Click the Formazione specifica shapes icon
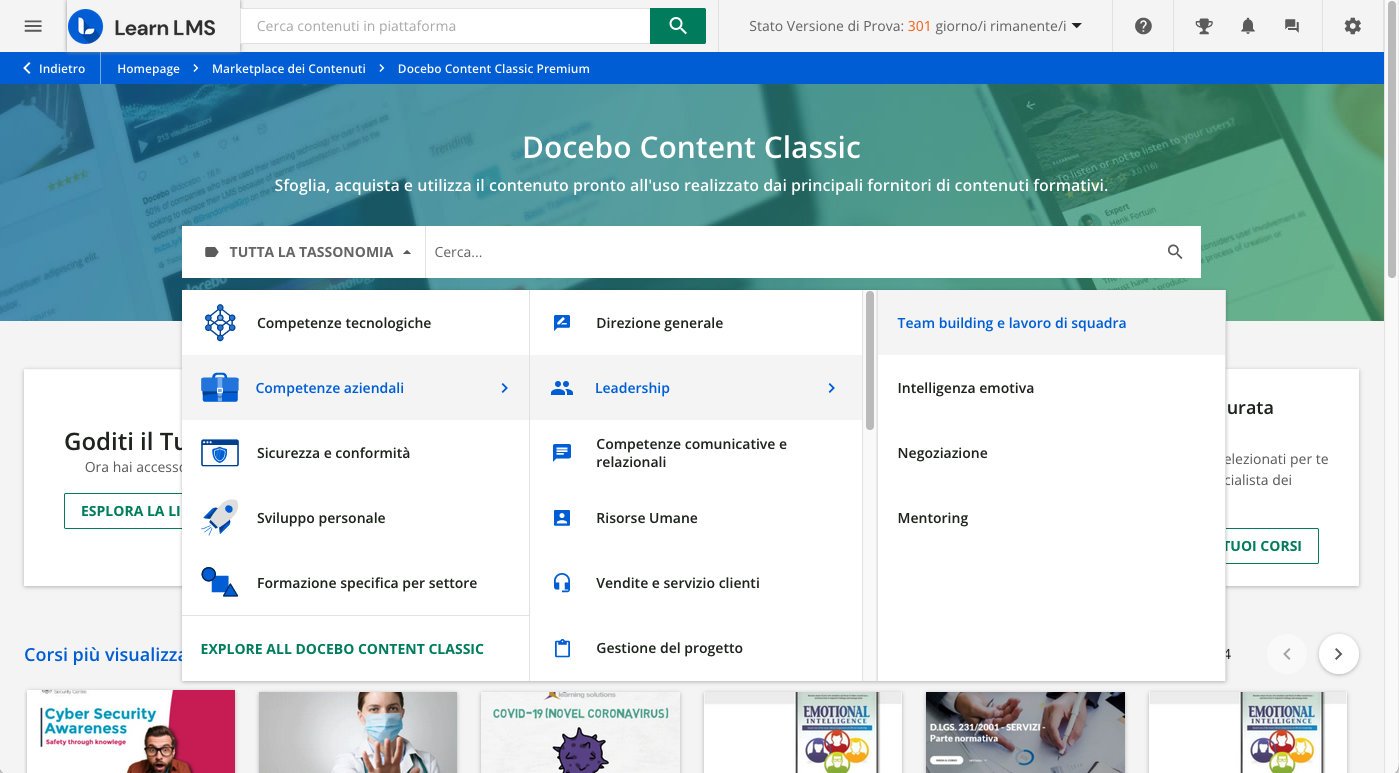1399x773 pixels. tap(220, 583)
